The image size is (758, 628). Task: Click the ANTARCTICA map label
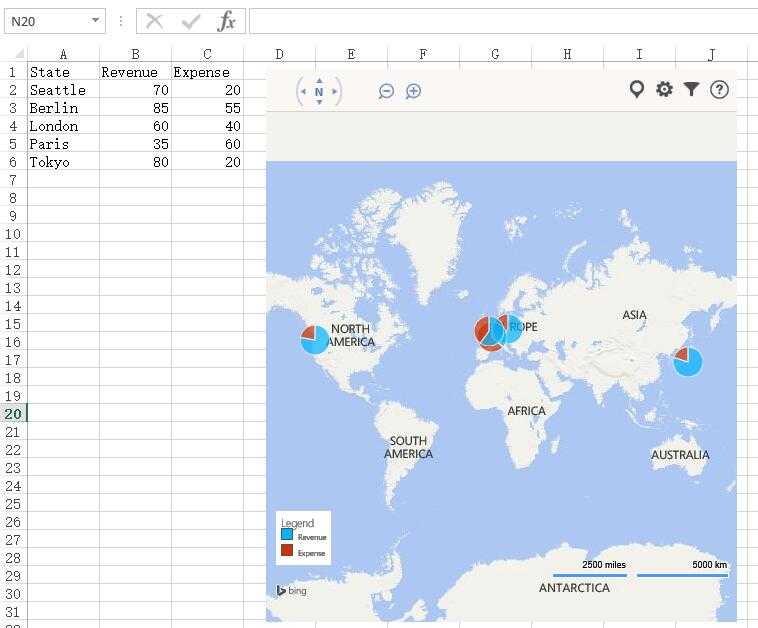pyautogui.click(x=574, y=588)
